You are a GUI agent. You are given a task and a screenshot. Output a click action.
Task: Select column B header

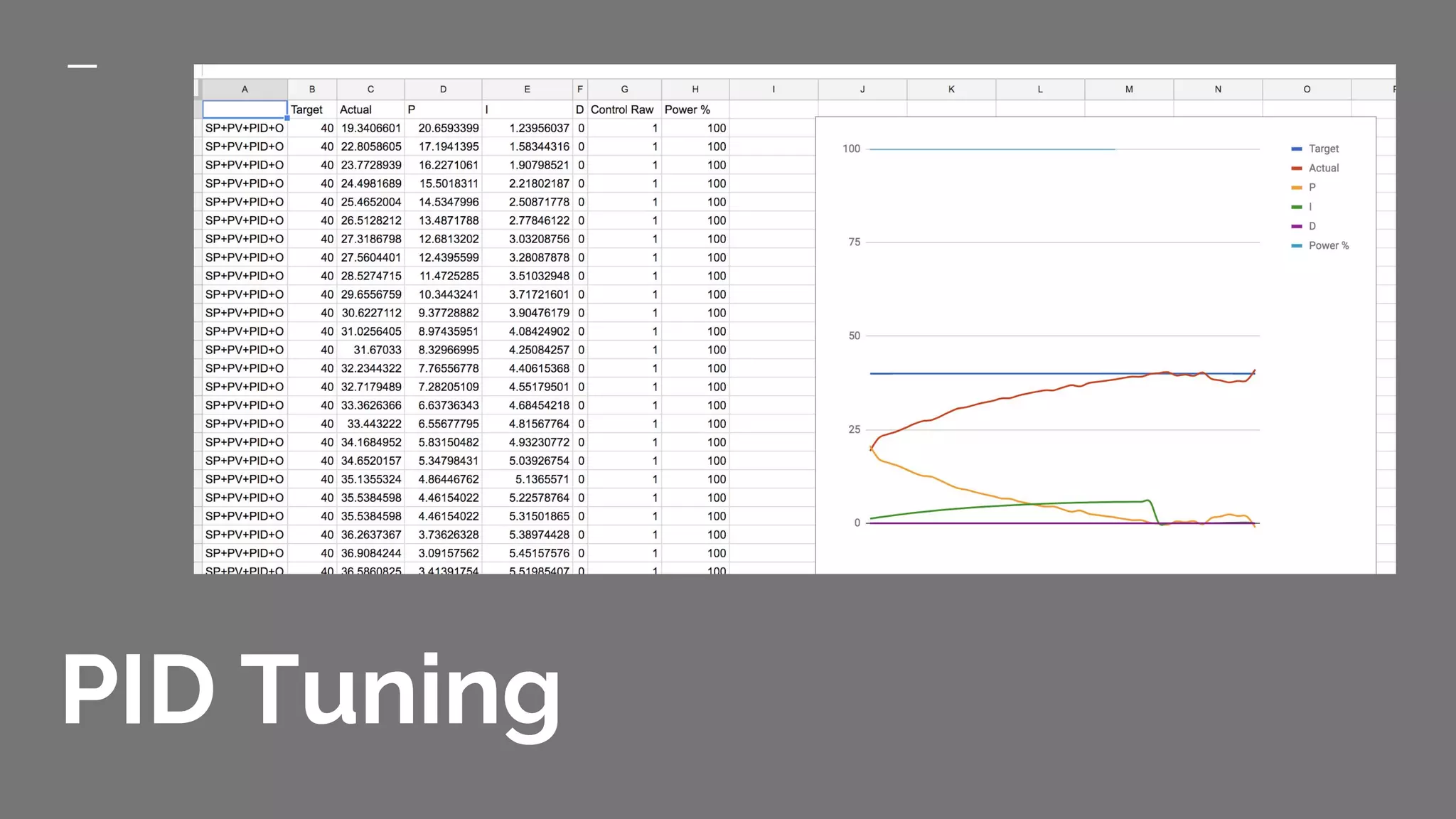pyautogui.click(x=312, y=90)
